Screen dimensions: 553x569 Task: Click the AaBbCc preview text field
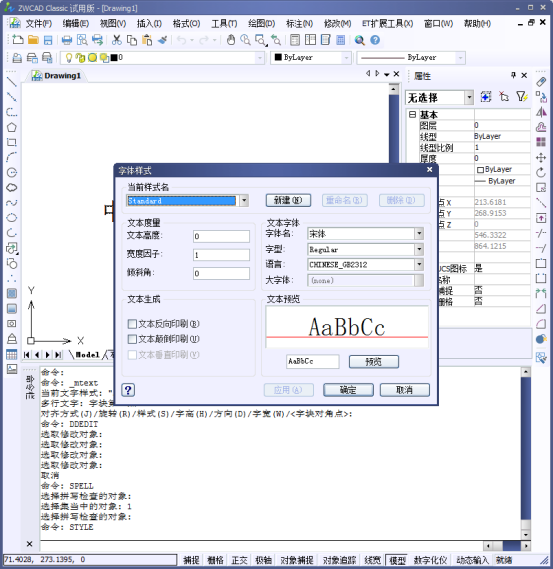pos(312,361)
